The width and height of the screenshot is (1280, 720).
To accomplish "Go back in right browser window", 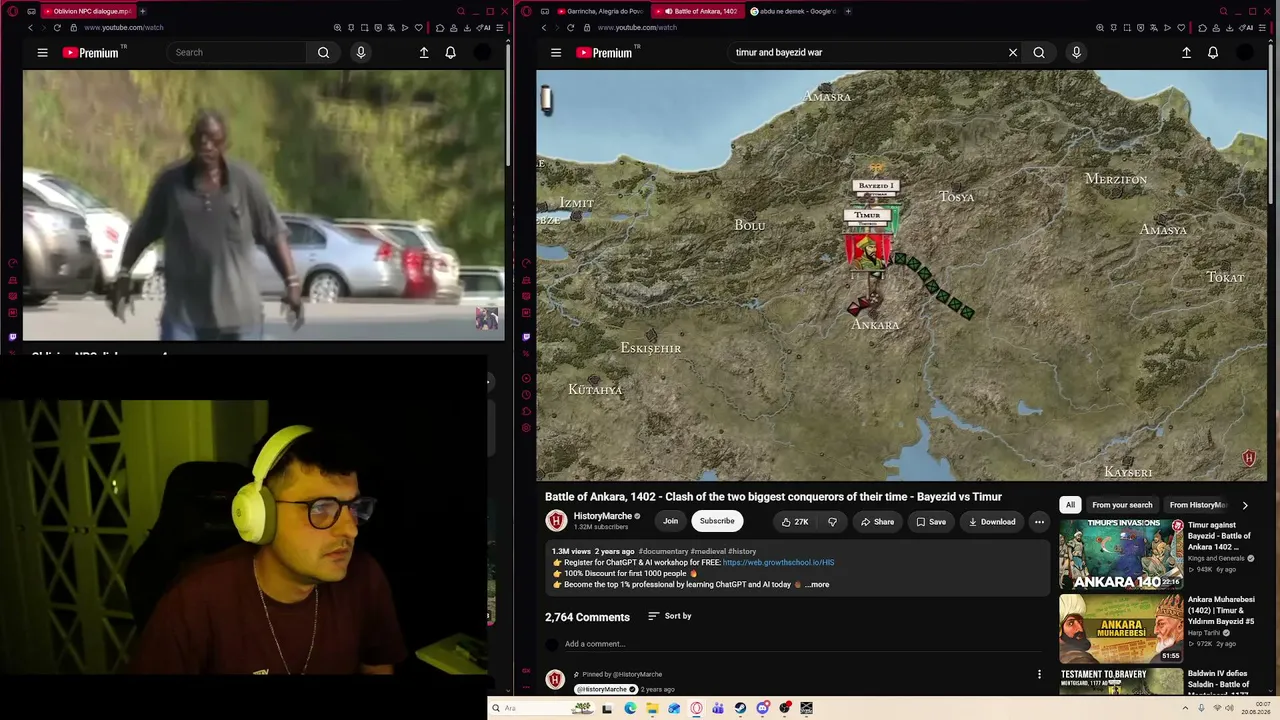I will pos(543,28).
